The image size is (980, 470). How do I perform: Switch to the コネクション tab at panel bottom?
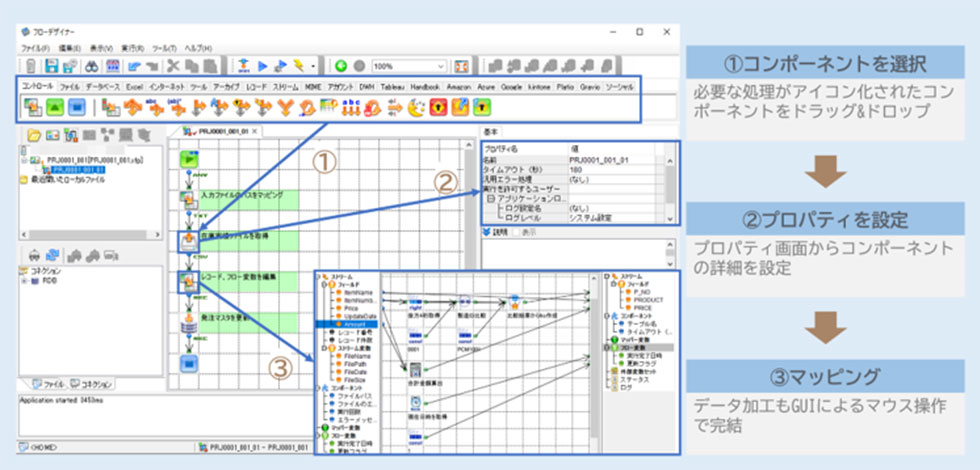click(x=90, y=384)
